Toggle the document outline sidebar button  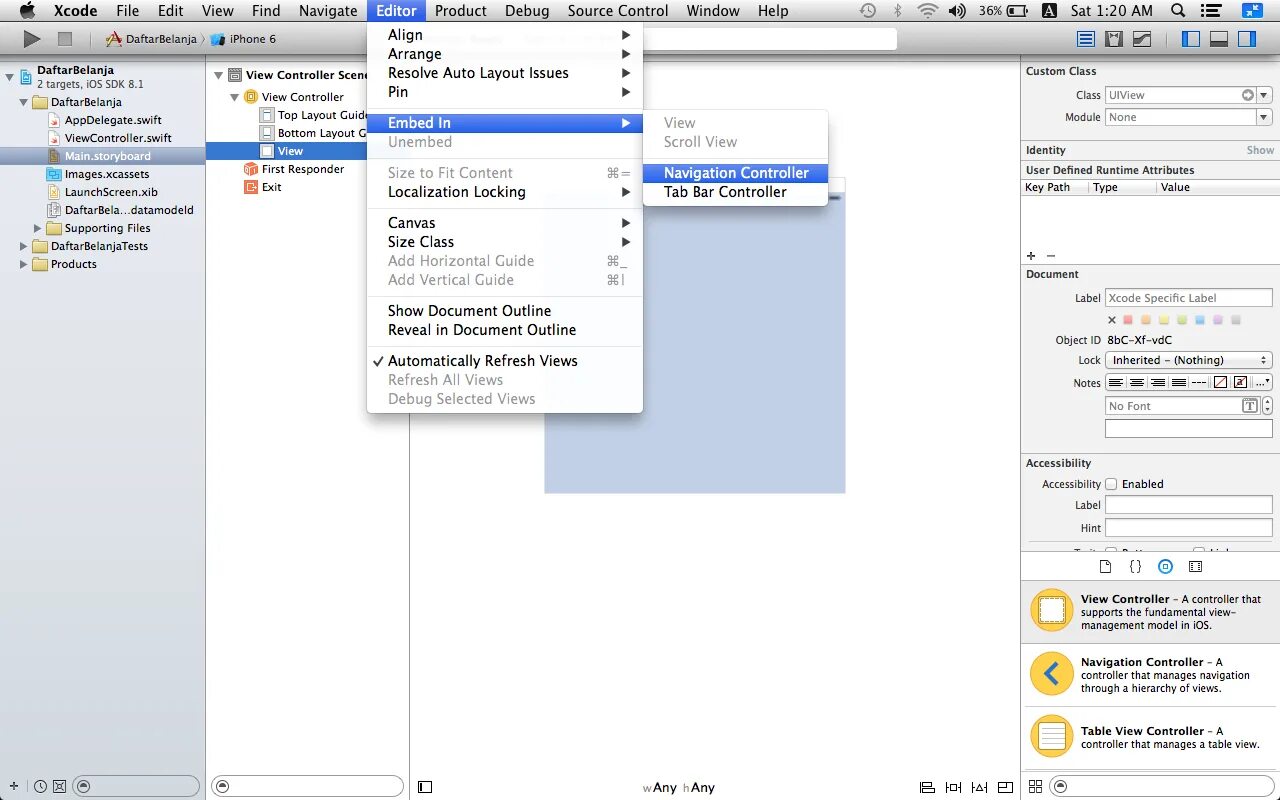(x=425, y=787)
